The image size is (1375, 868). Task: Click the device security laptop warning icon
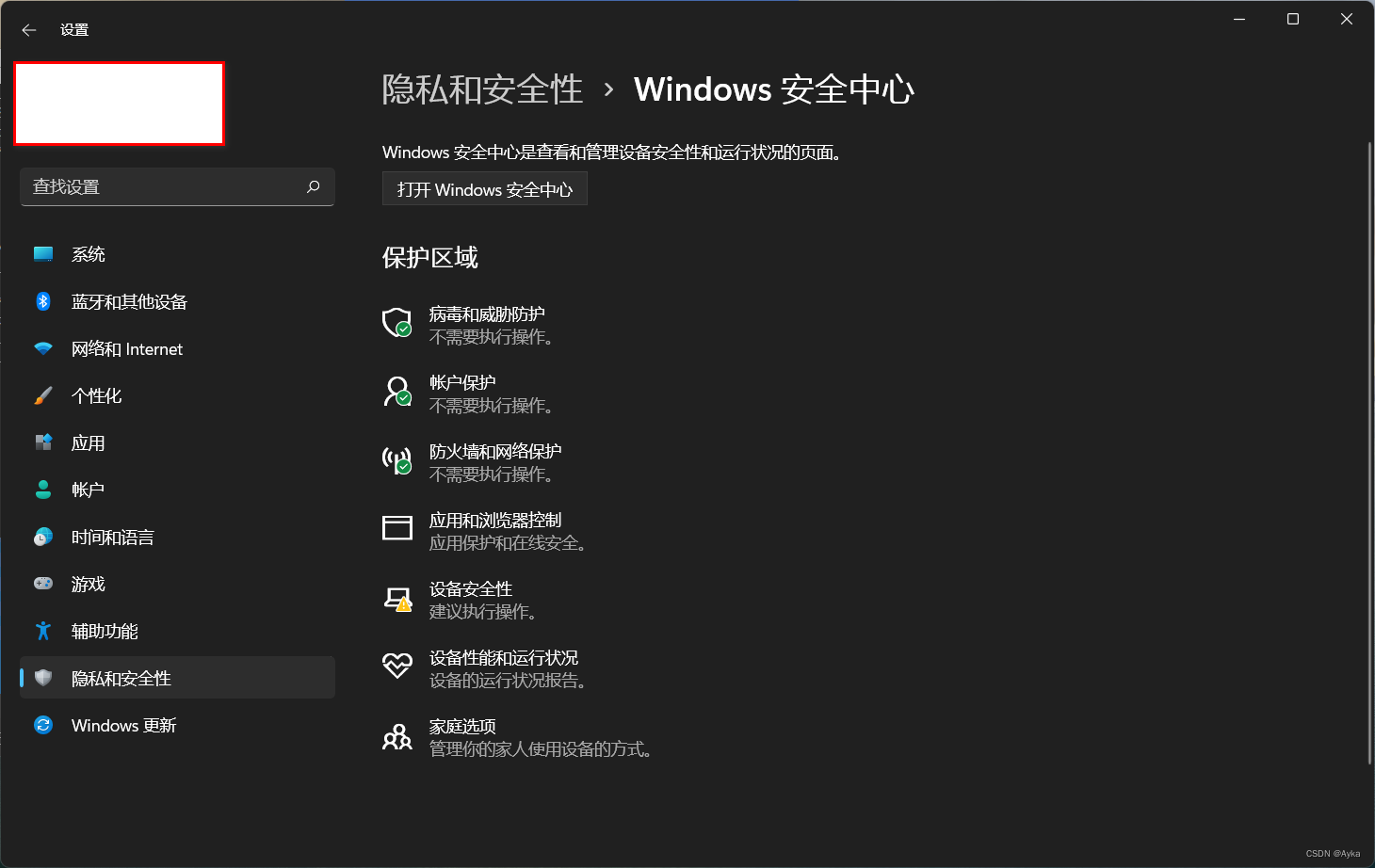[x=397, y=599]
